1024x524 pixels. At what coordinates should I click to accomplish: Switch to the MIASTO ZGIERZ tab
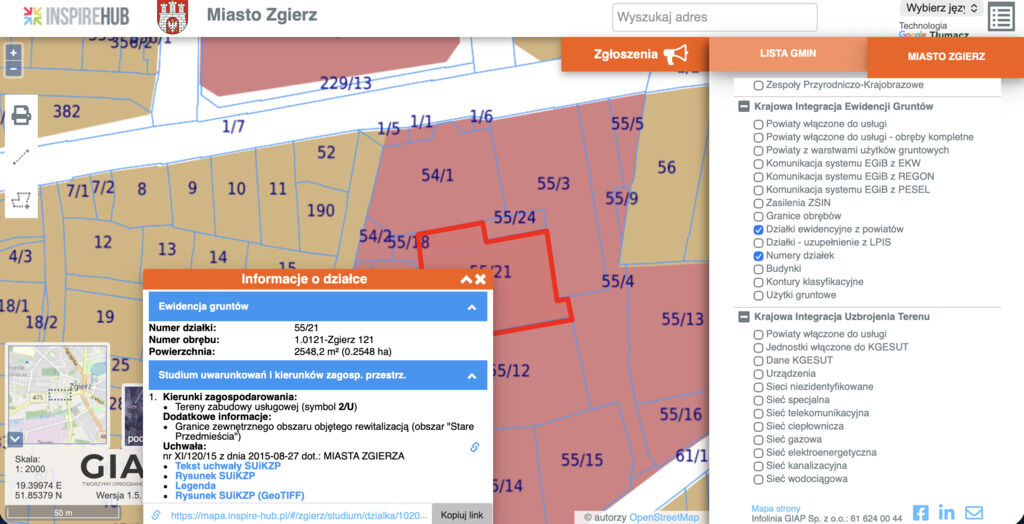pyautogui.click(x=945, y=57)
